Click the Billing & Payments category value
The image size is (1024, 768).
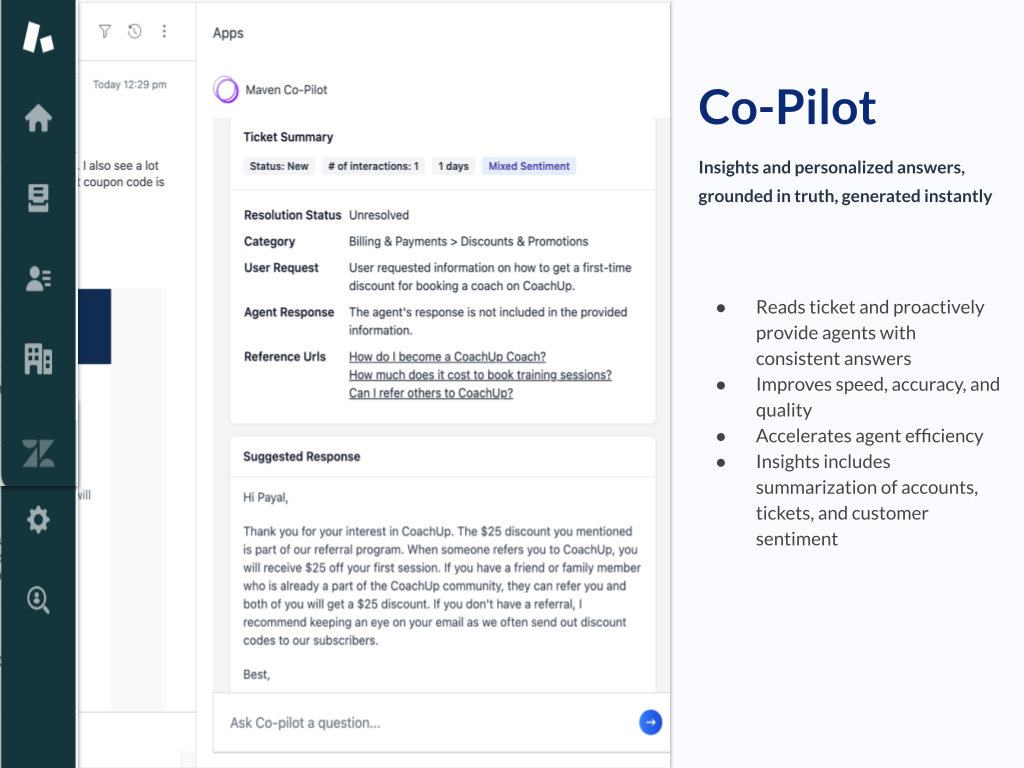(468, 242)
